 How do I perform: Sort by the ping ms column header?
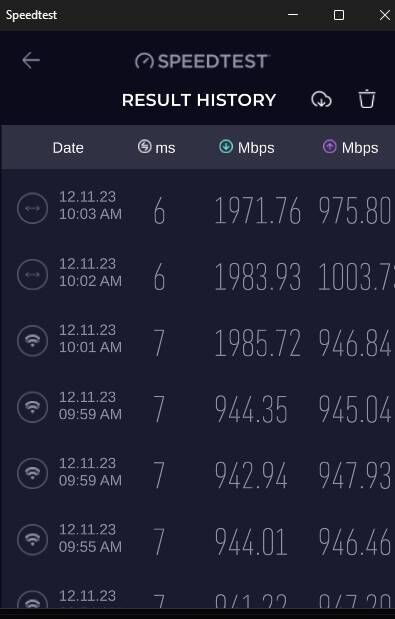point(156,148)
